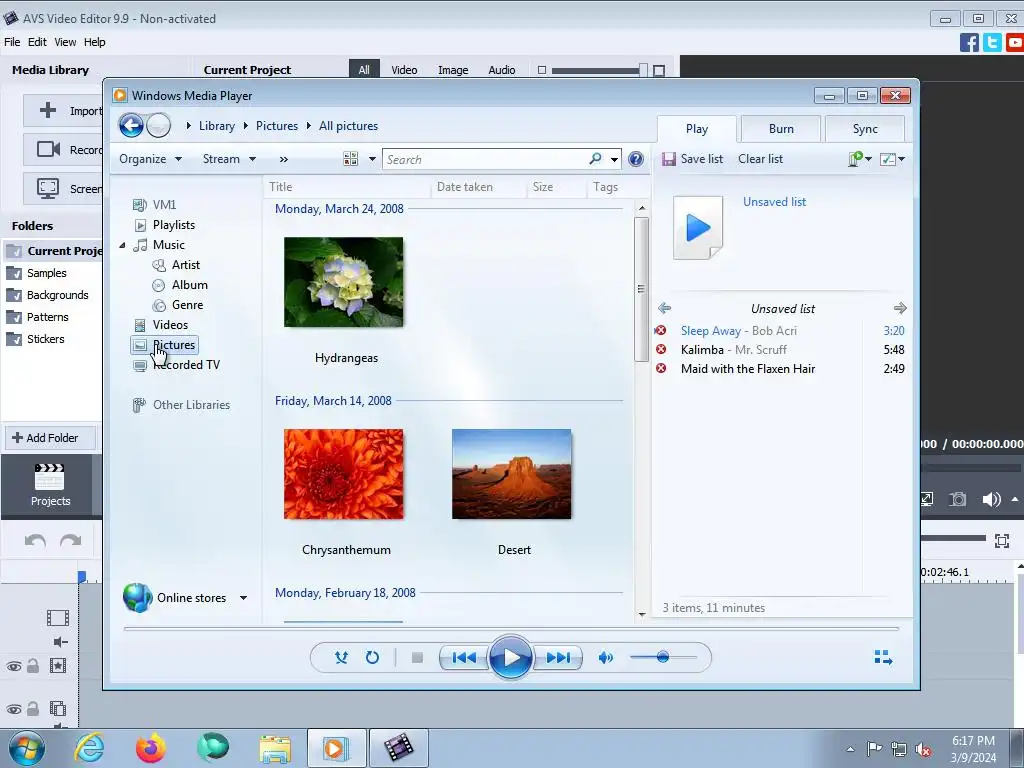This screenshot has height=768, width=1024.
Task: Open the Stream menu
Action: (229, 159)
